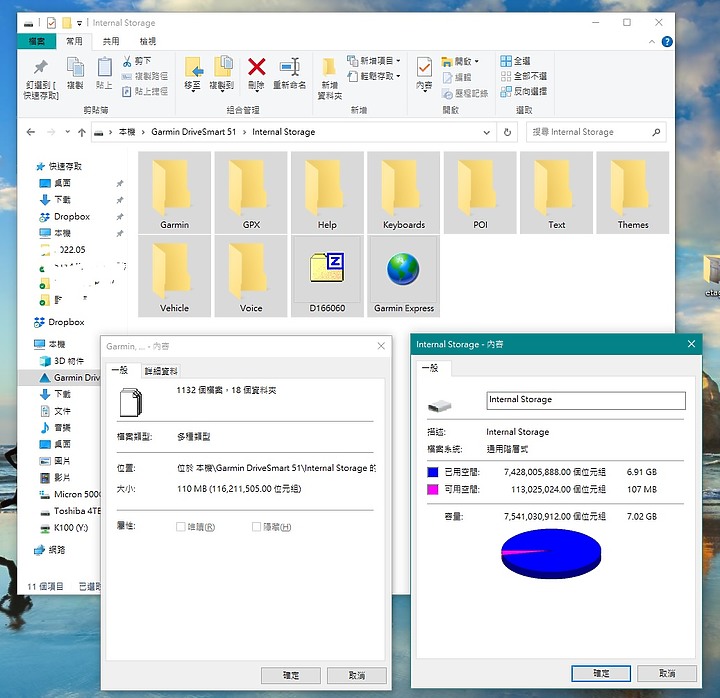The width and height of the screenshot is (720, 698).
Task: Switch to the Home ribbon tab
Action: point(74,42)
